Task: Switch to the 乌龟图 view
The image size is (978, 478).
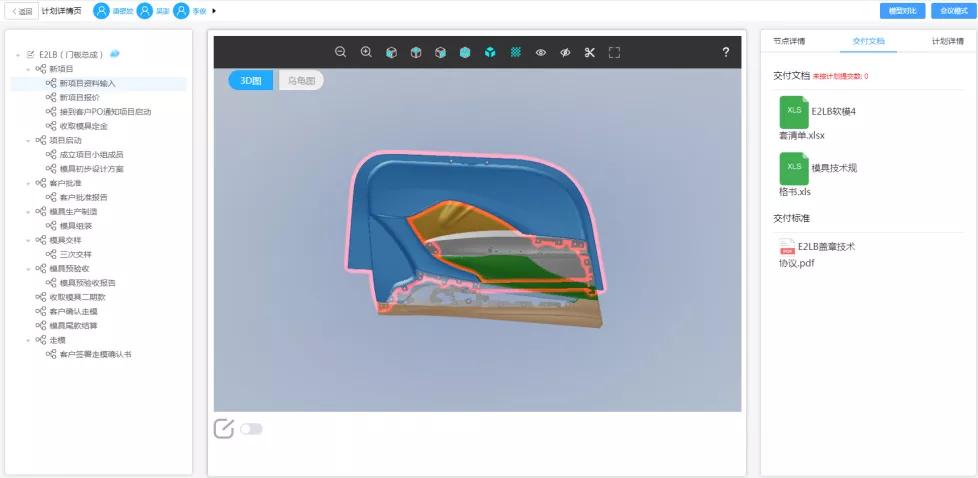Action: [x=301, y=80]
